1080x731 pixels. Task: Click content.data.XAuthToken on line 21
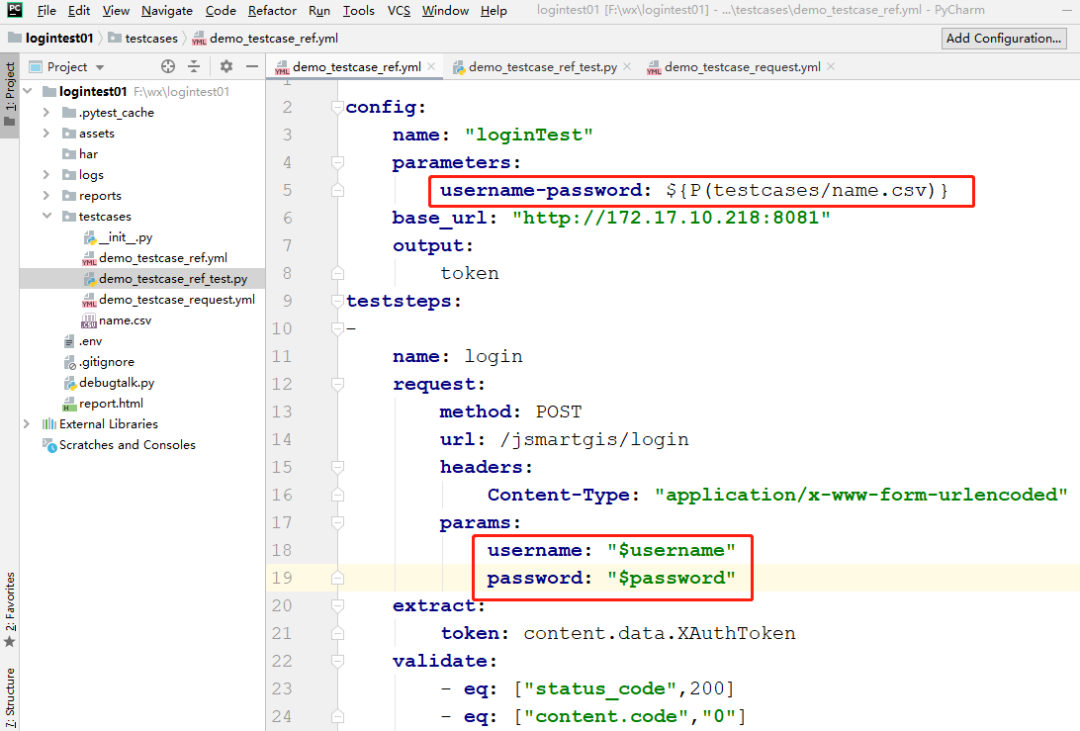(x=659, y=633)
